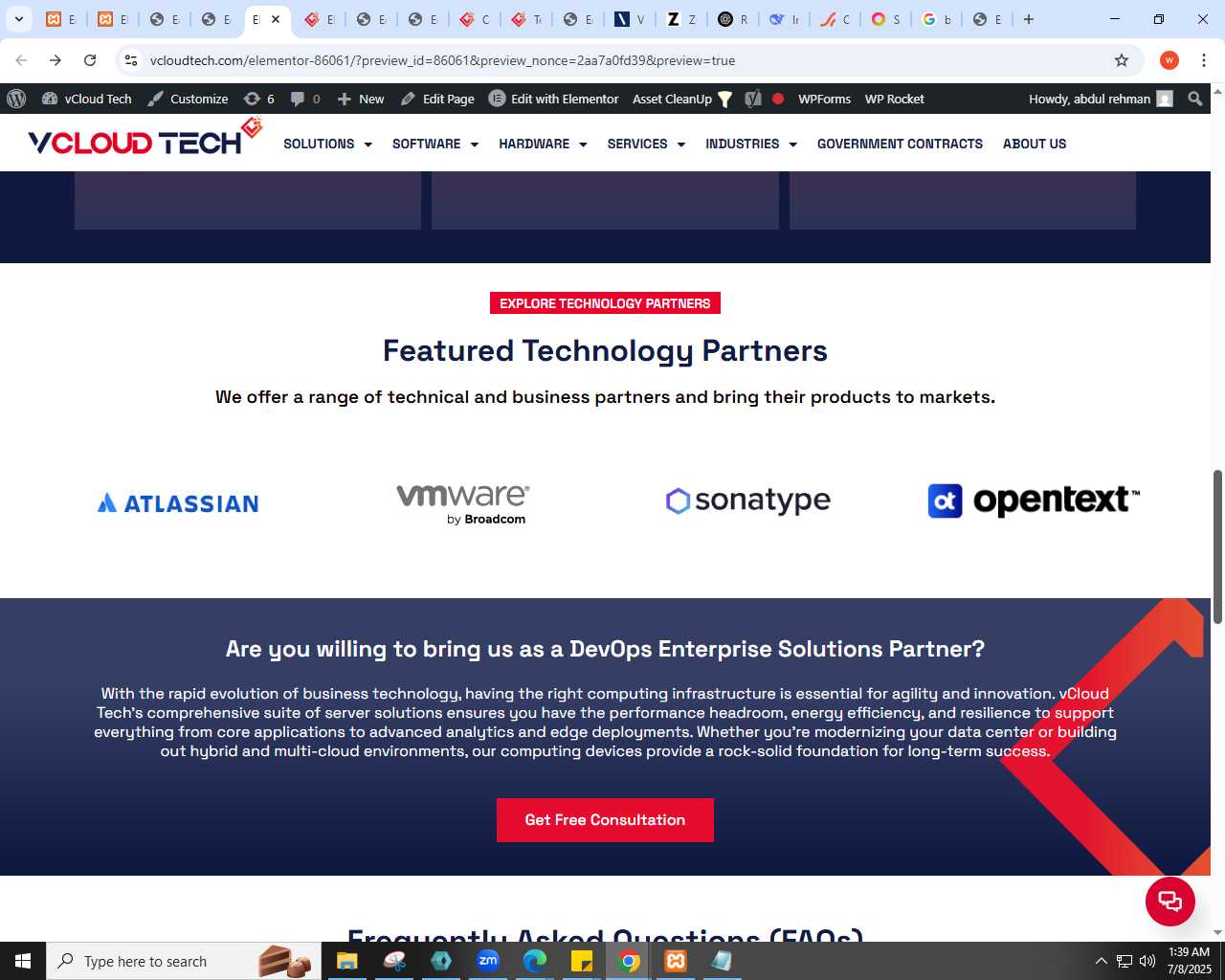Open the WordPress logo menu in admin bar
The width and height of the screenshot is (1225, 980).
[x=16, y=99]
